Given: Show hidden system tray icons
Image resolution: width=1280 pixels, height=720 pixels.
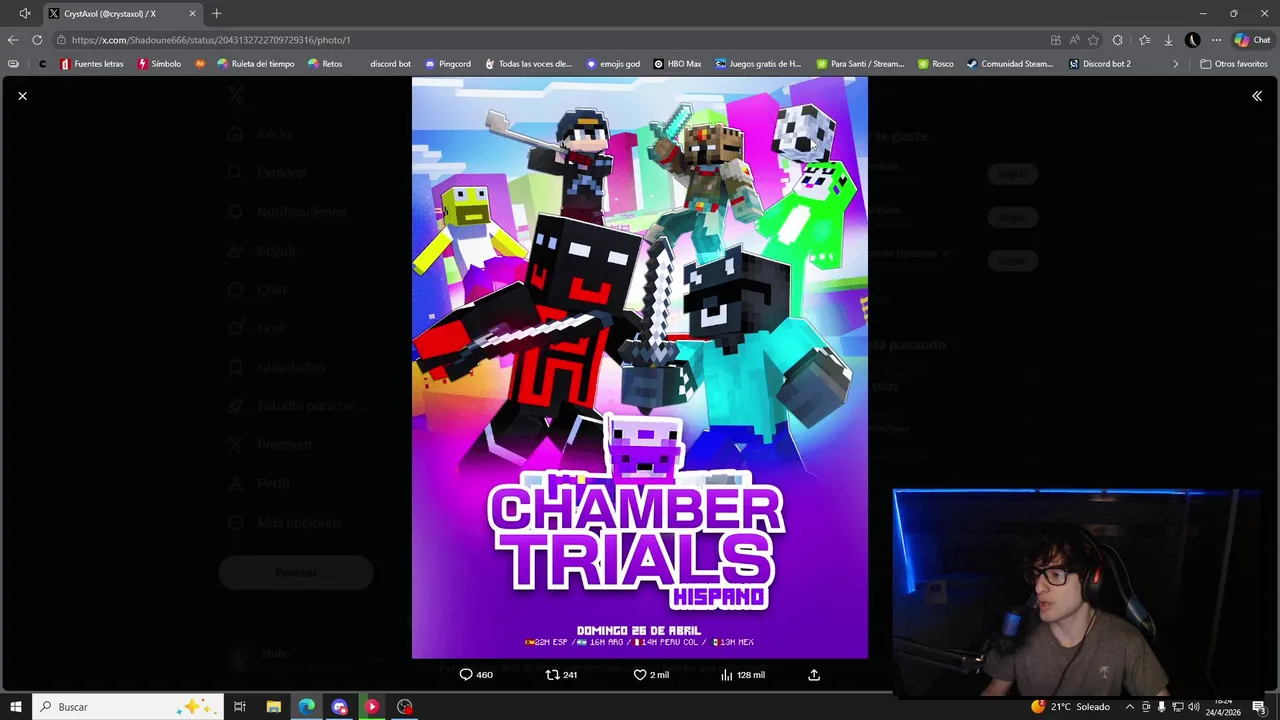Looking at the screenshot, I should coord(1130,707).
